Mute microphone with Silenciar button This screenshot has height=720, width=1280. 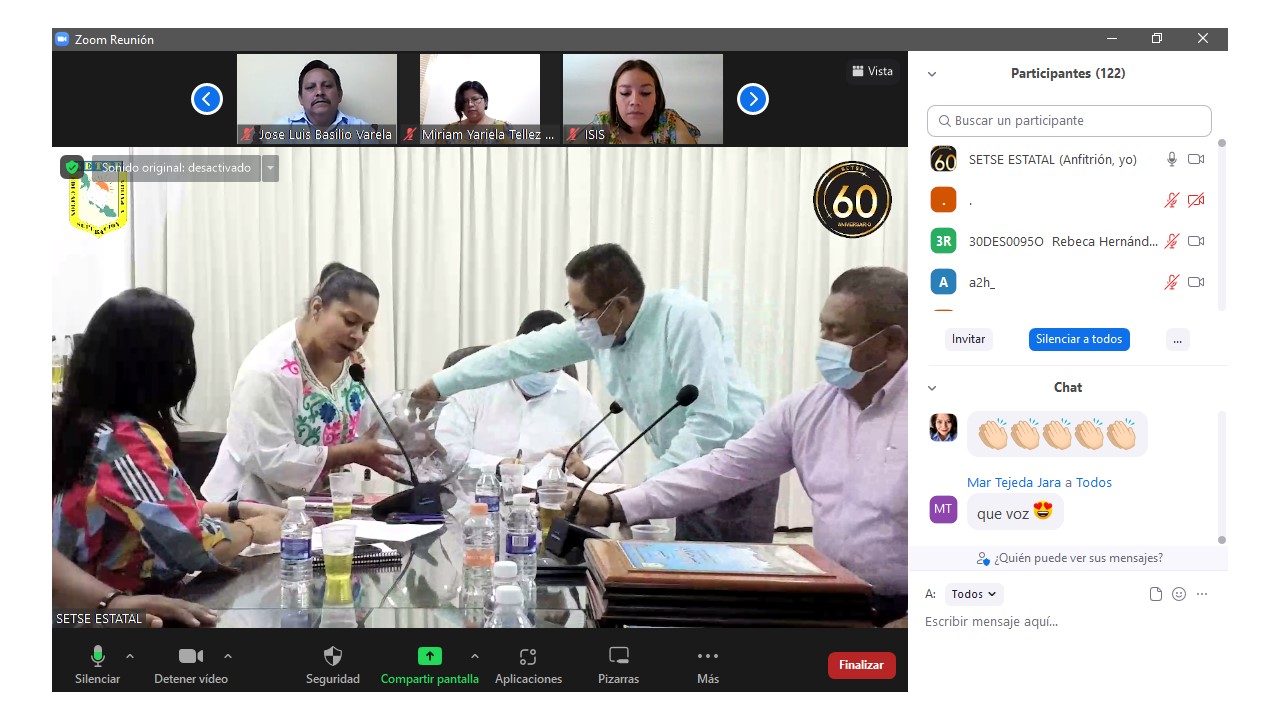[x=97, y=657]
